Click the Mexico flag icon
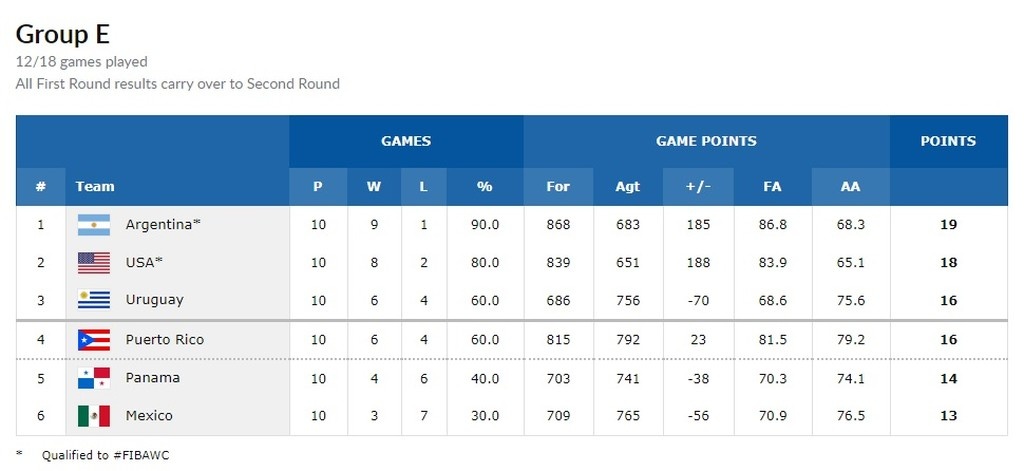 (x=93, y=416)
